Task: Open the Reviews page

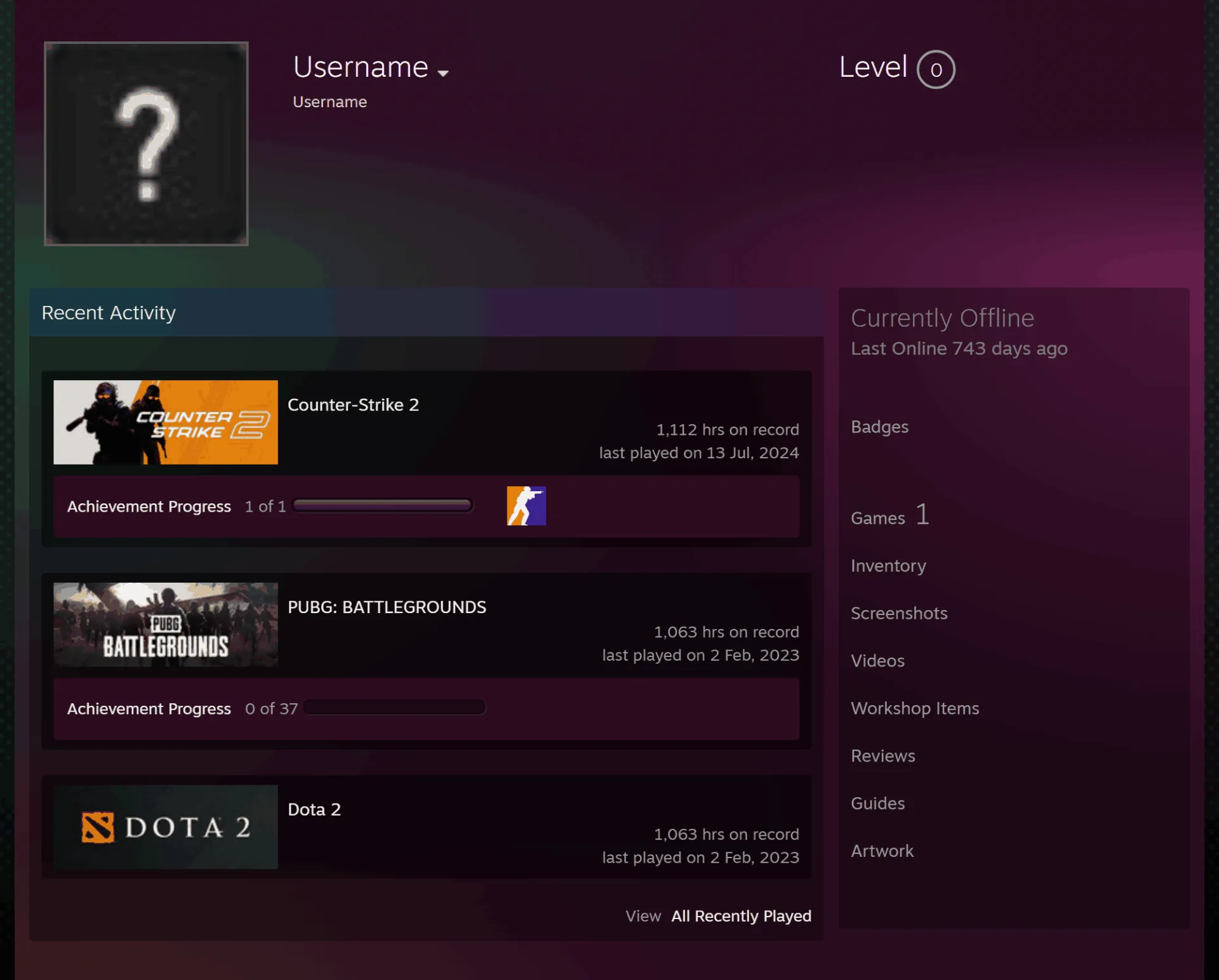Action: coord(883,756)
